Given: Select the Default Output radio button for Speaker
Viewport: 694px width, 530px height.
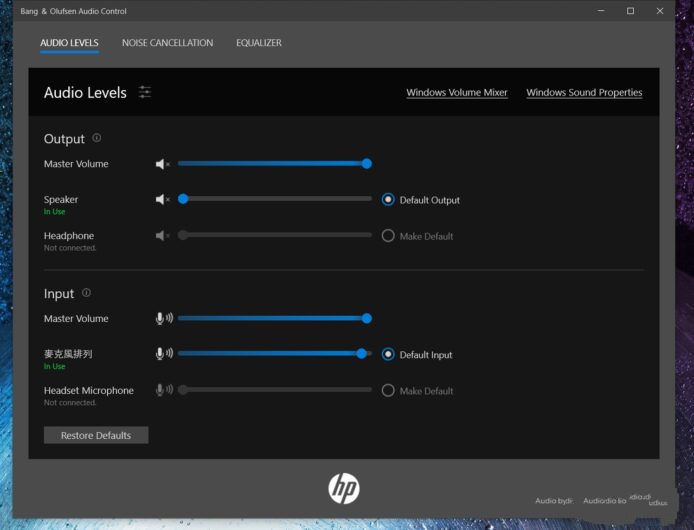Looking at the screenshot, I should tap(388, 200).
